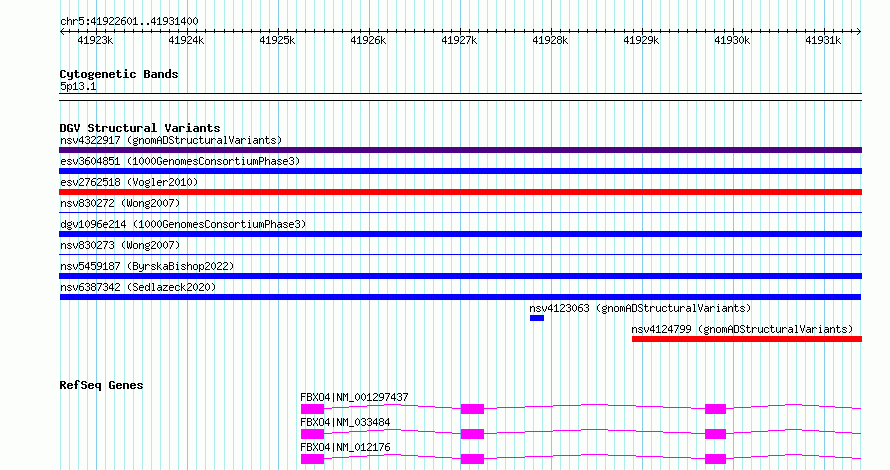Screen dimensions: 890x470
Task: Click the 41930k ruler position
Action: tap(732, 40)
